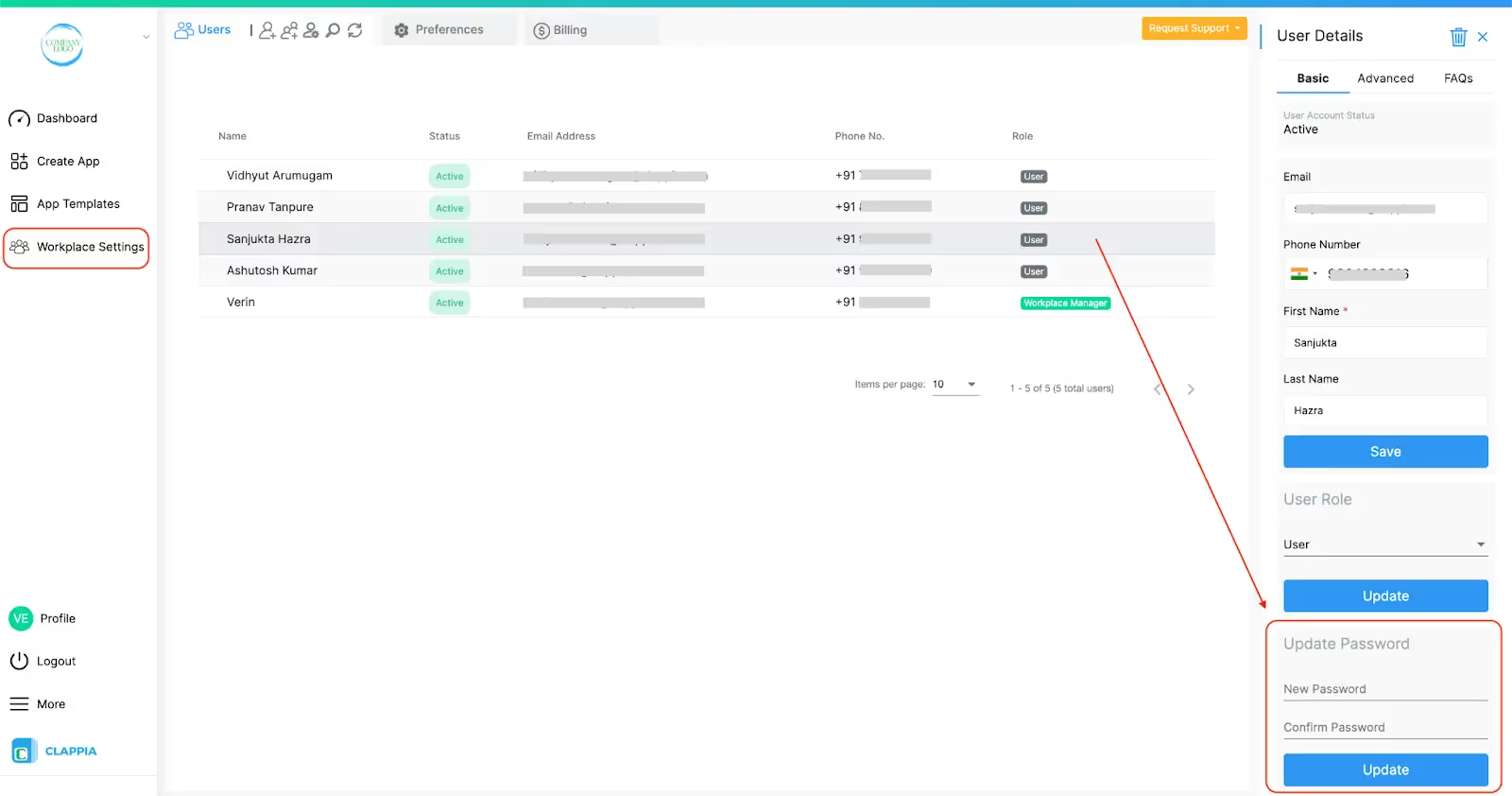Click the add multiple users icon
This screenshot has width=1512, height=796.
pos(289,30)
